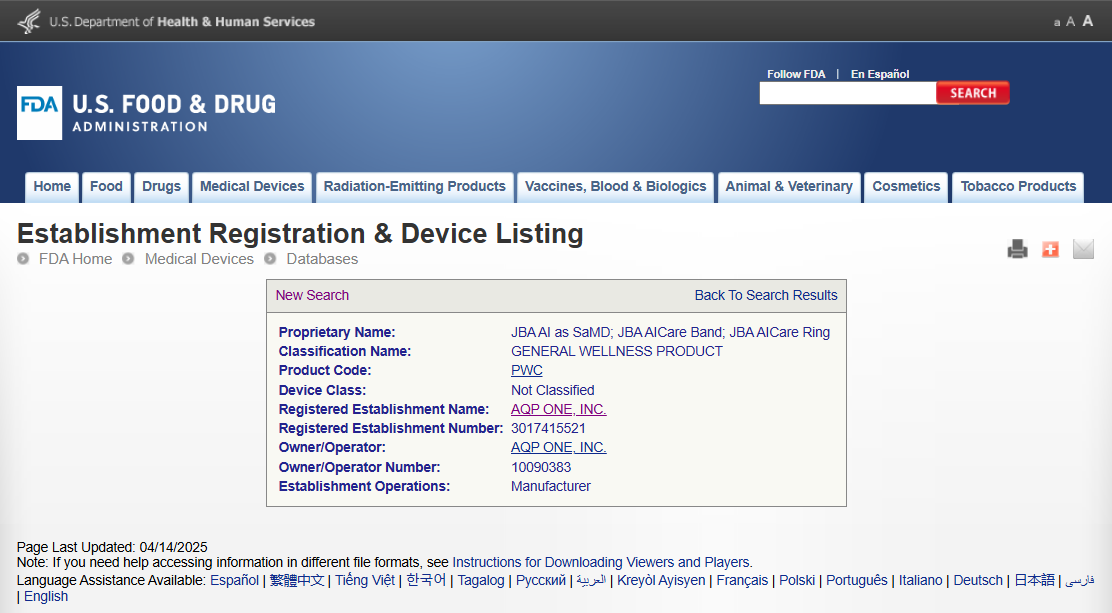Open the Drugs navigation tab

coord(161,187)
